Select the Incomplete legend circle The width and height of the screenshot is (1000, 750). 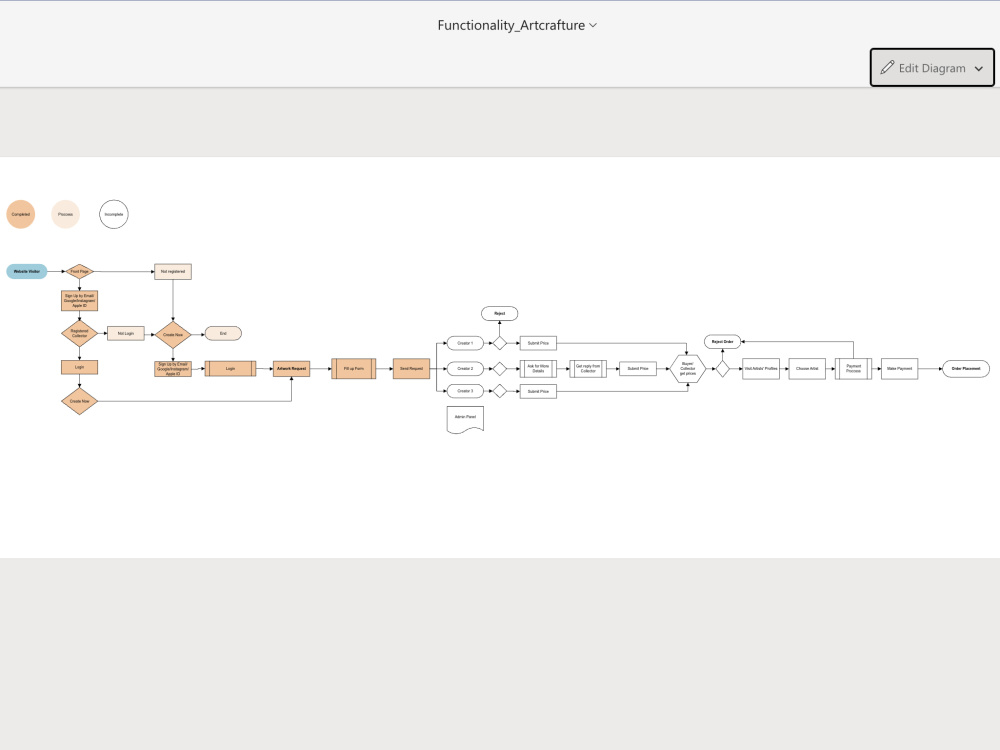tap(114, 214)
